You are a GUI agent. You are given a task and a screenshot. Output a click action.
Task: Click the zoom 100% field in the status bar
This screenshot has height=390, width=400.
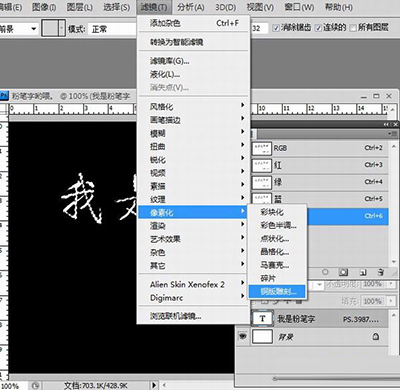(x=13, y=385)
